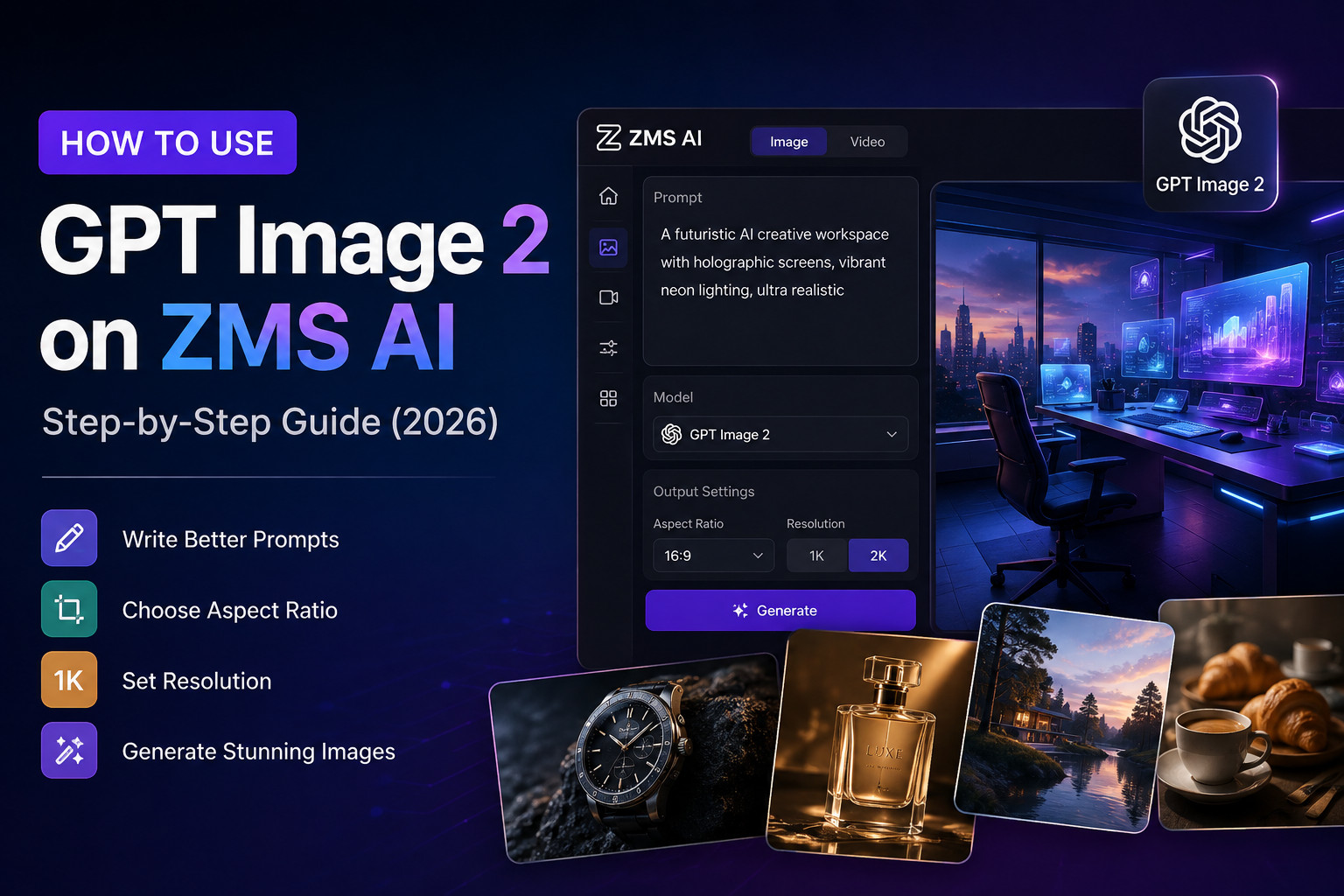The height and width of the screenshot is (896, 1344).
Task: Click the crop Choose Aspect Ratio icon
Action: point(69,609)
